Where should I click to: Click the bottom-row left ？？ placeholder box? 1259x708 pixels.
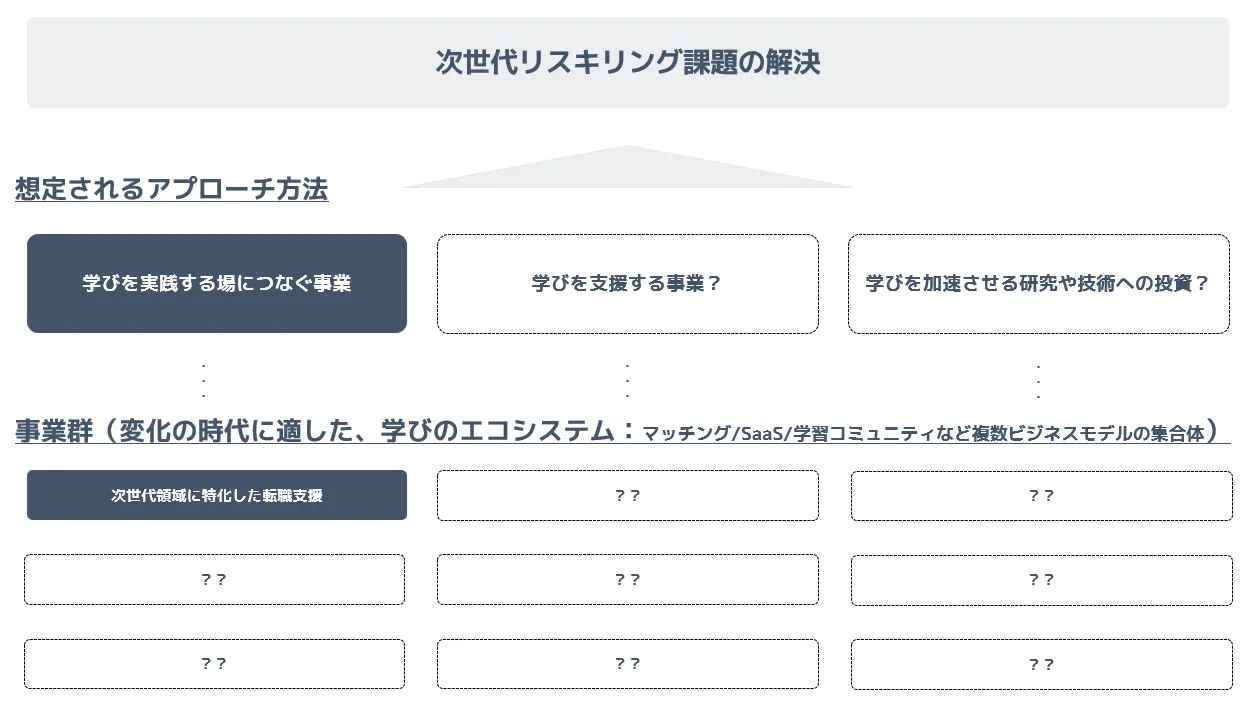[x=214, y=664]
